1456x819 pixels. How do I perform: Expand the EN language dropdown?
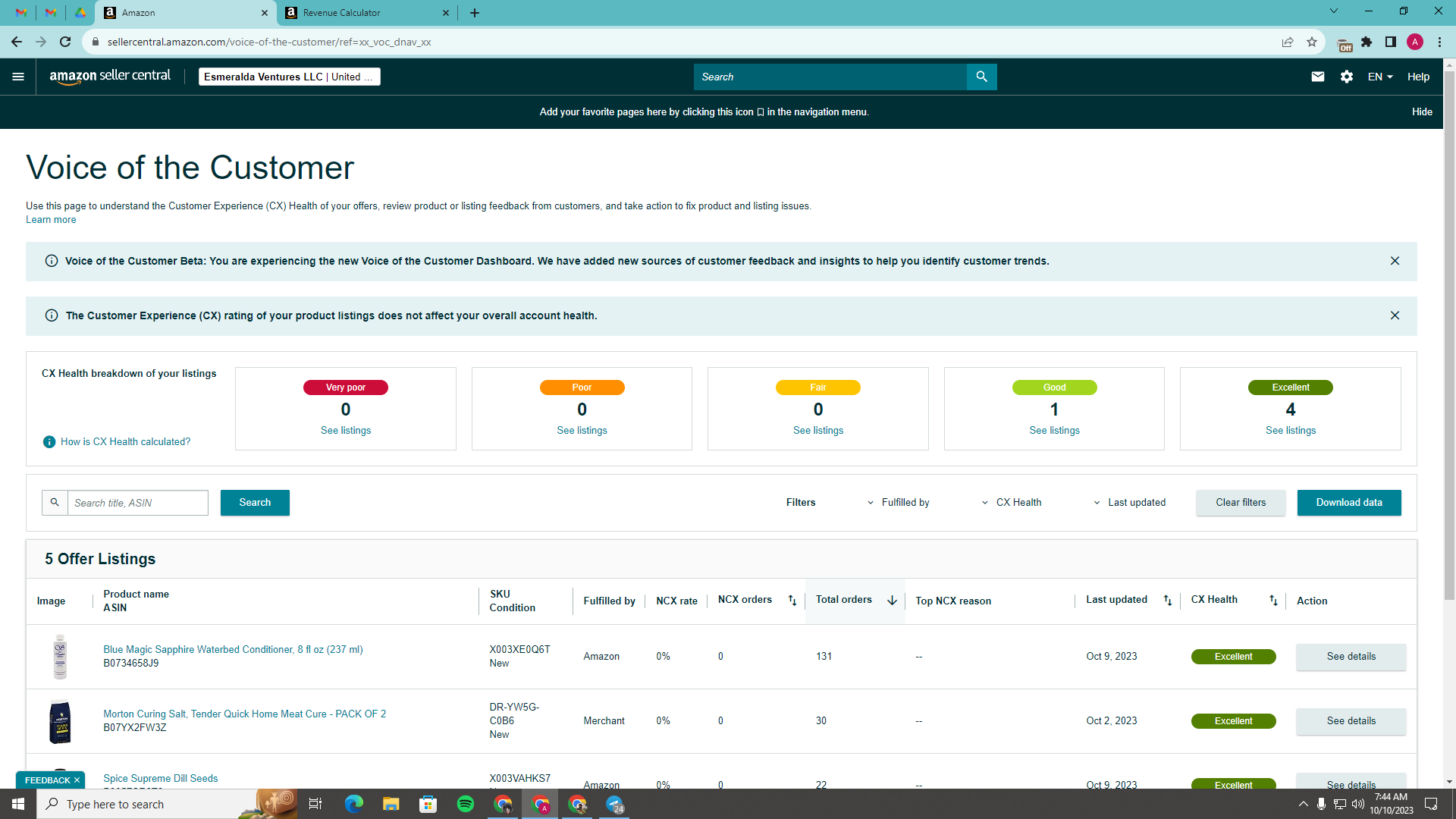[1380, 77]
